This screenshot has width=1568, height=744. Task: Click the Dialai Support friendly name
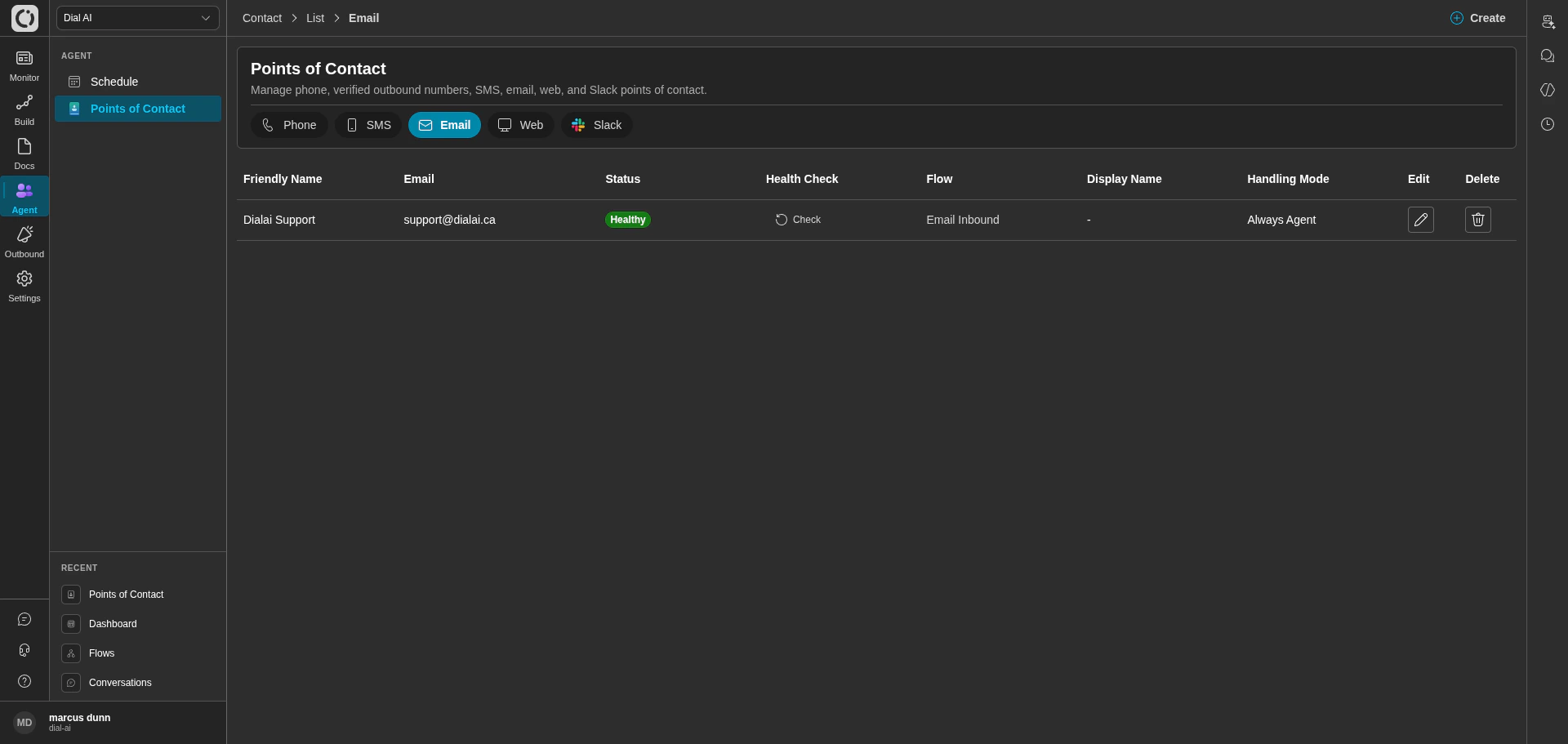point(279,220)
